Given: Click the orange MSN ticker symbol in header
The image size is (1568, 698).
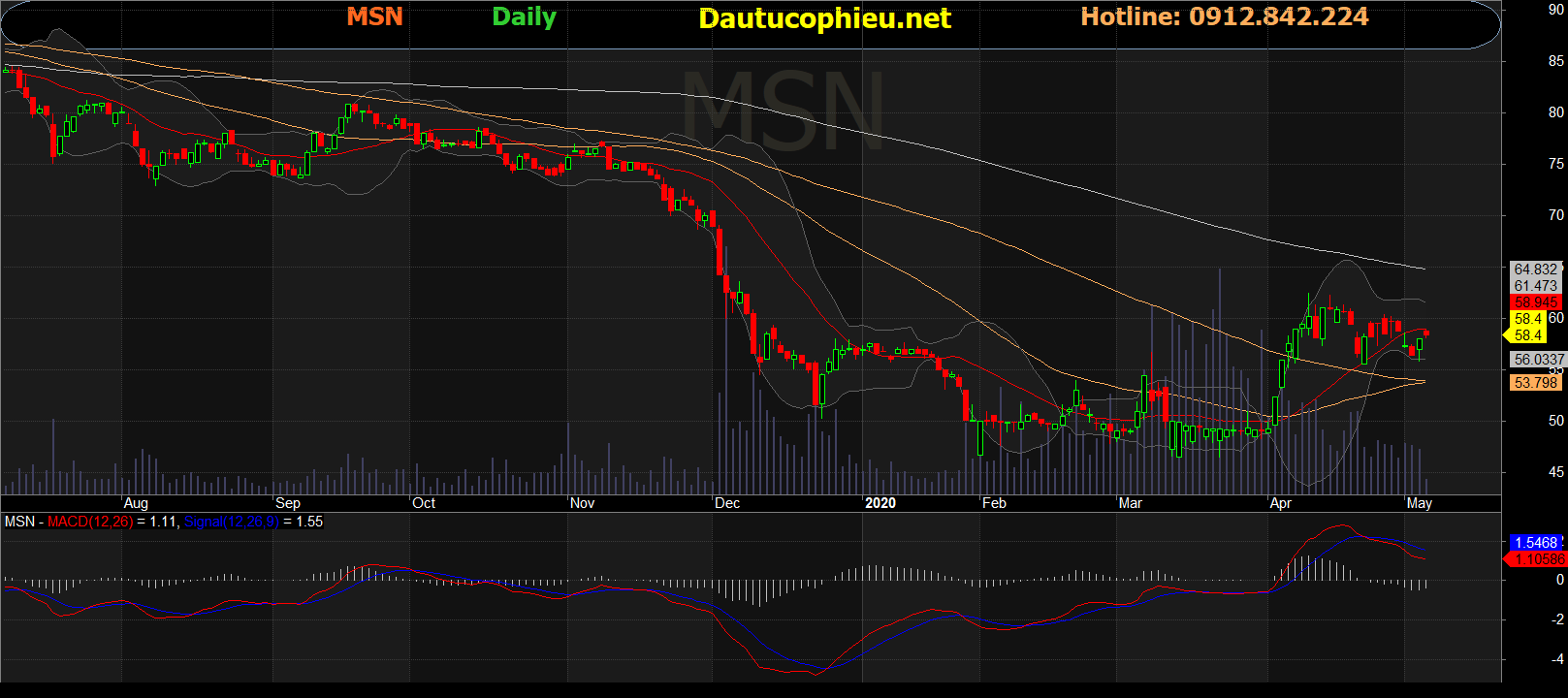Looking at the screenshot, I should click(374, 17).
